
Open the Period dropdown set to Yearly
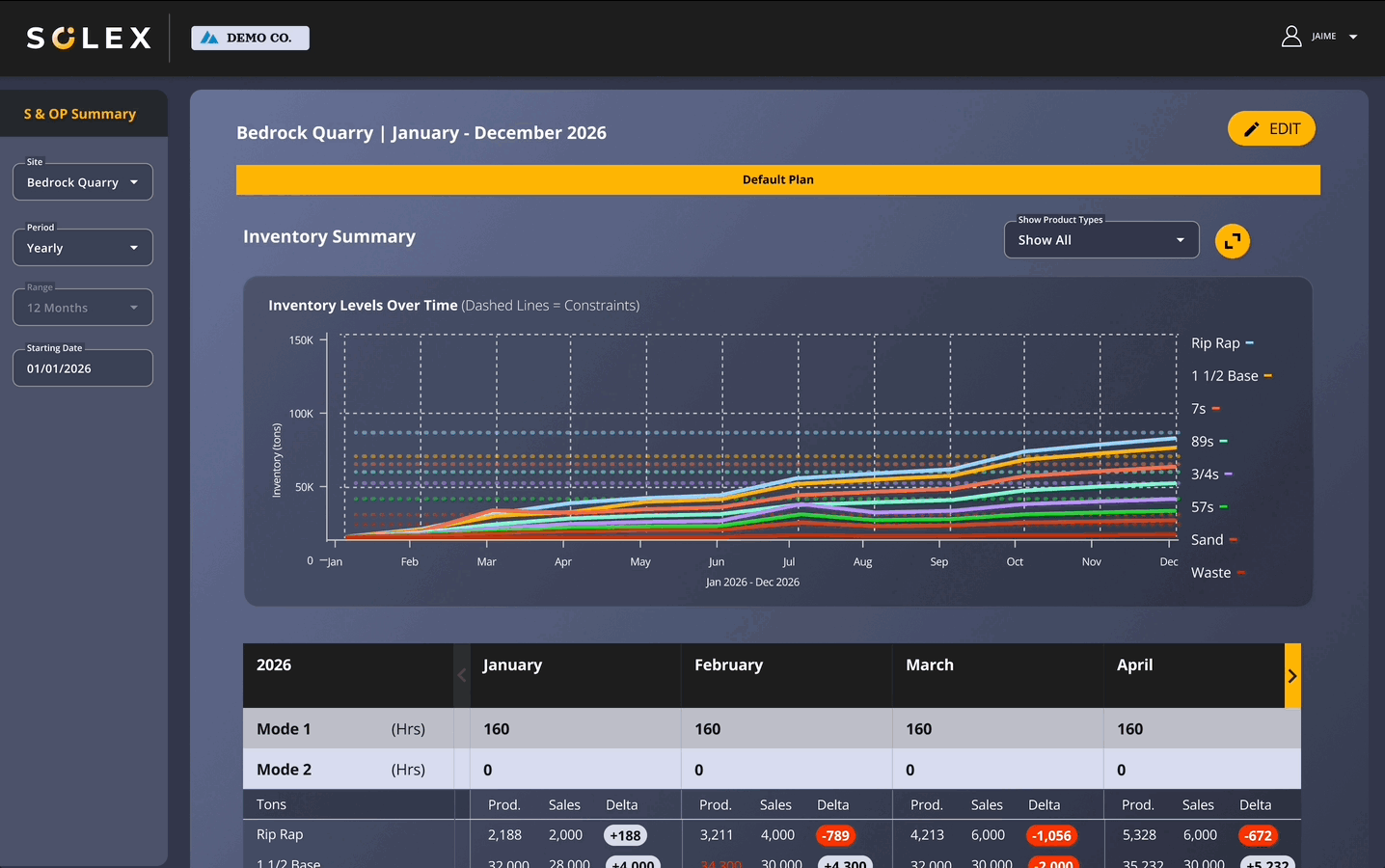[82, 248]
